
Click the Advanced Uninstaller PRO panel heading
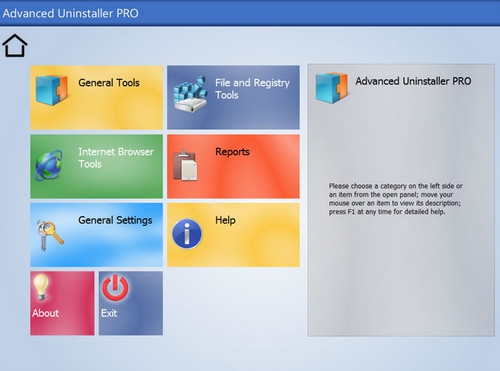[413, 81]
